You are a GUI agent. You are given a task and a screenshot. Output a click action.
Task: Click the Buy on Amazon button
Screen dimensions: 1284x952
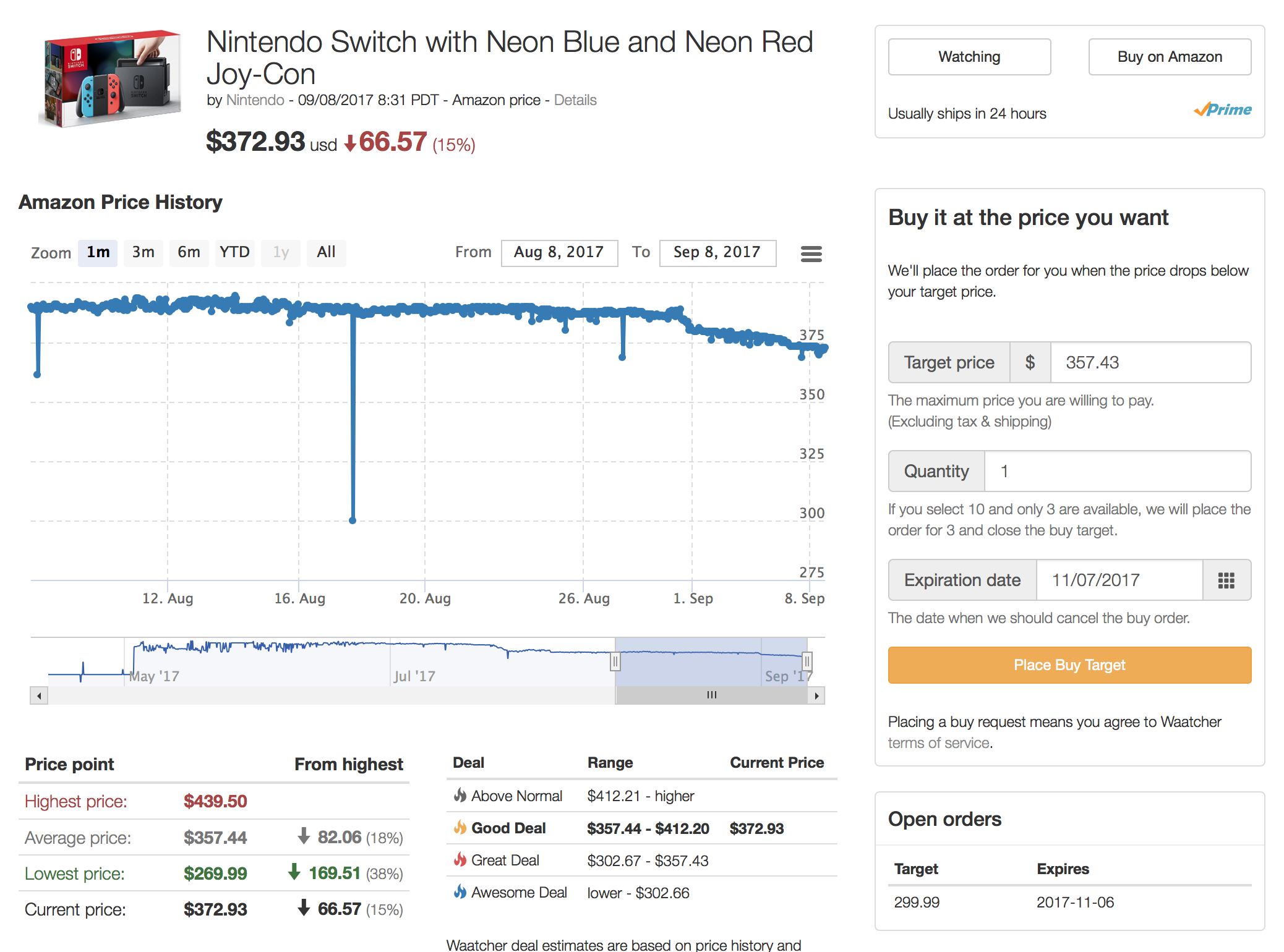1169,57
